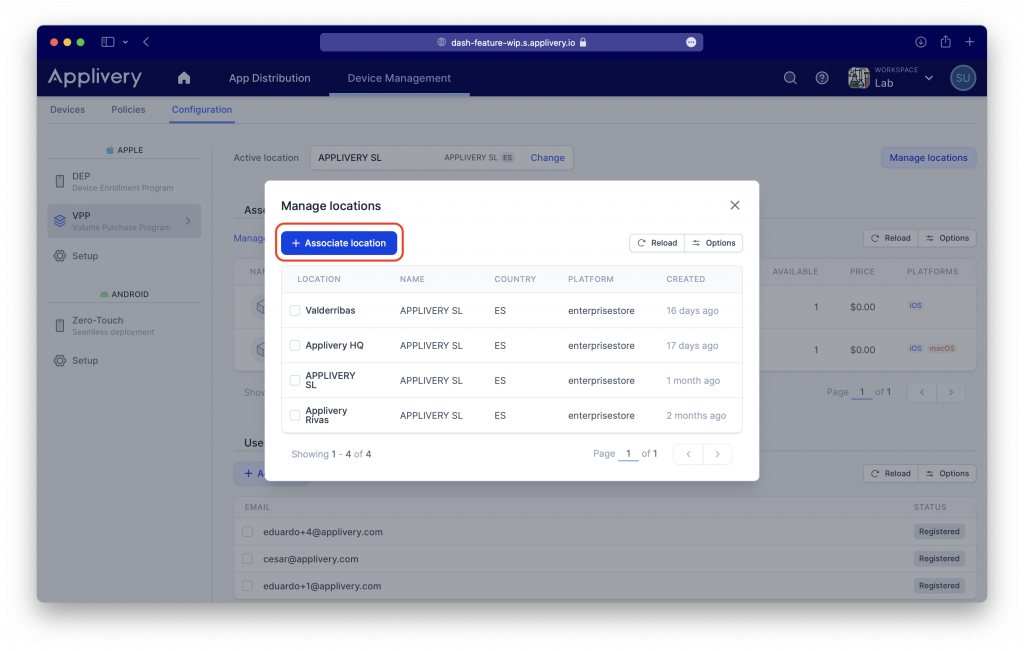This screenshot has width=1024, height=651.
Task: Open the home icon in navigation bar
Action: pyautogui.click(x=184, y=78)
